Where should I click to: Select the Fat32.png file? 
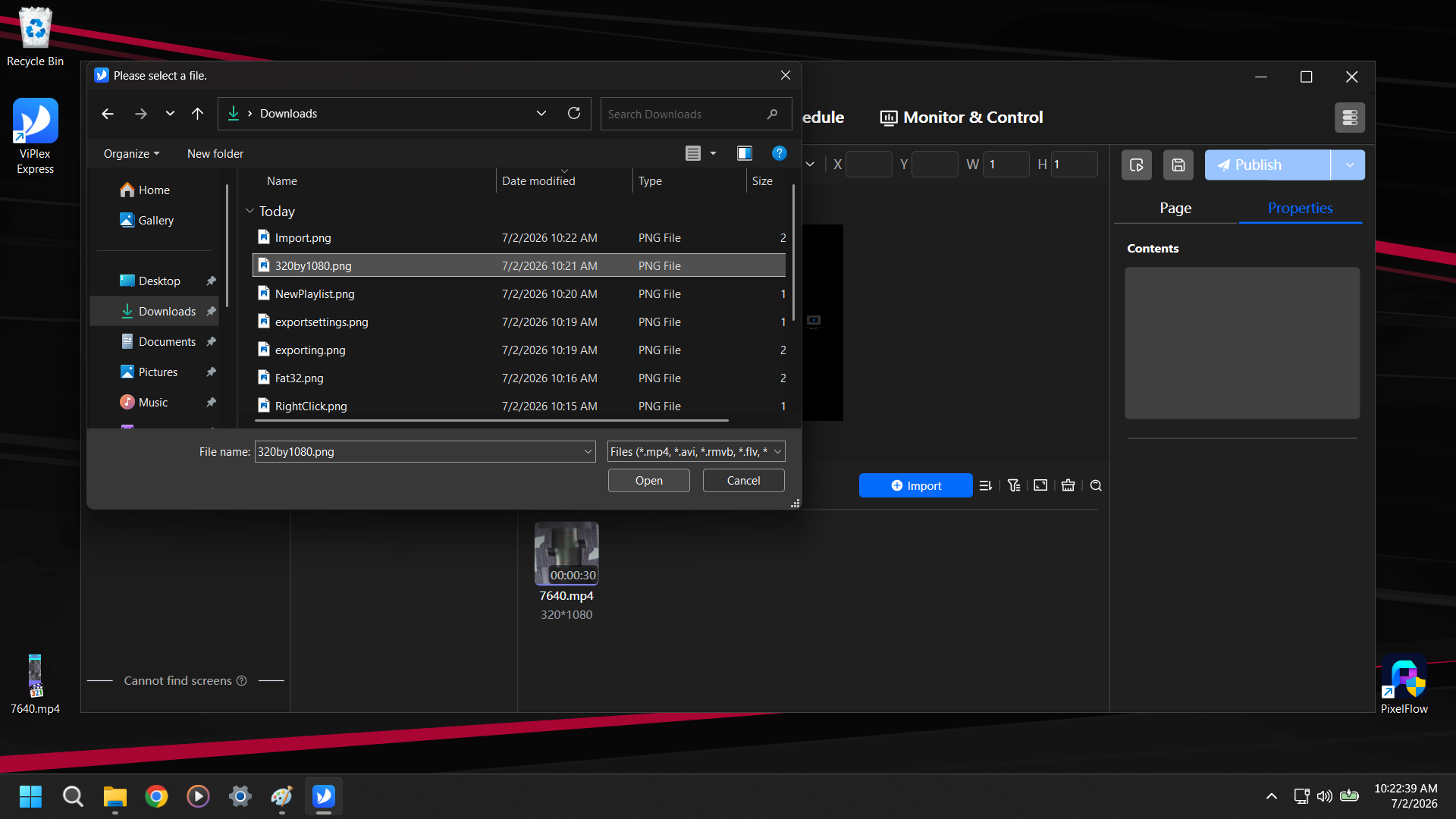519,378
